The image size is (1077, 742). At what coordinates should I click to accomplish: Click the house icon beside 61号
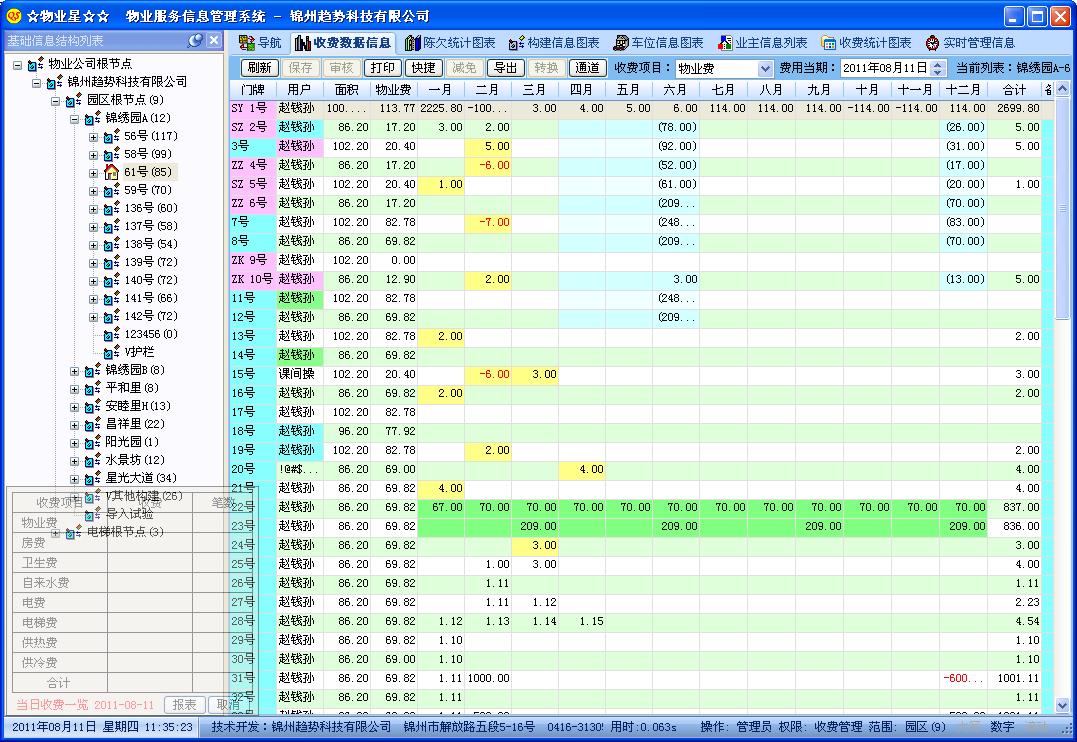coord(112,172)
